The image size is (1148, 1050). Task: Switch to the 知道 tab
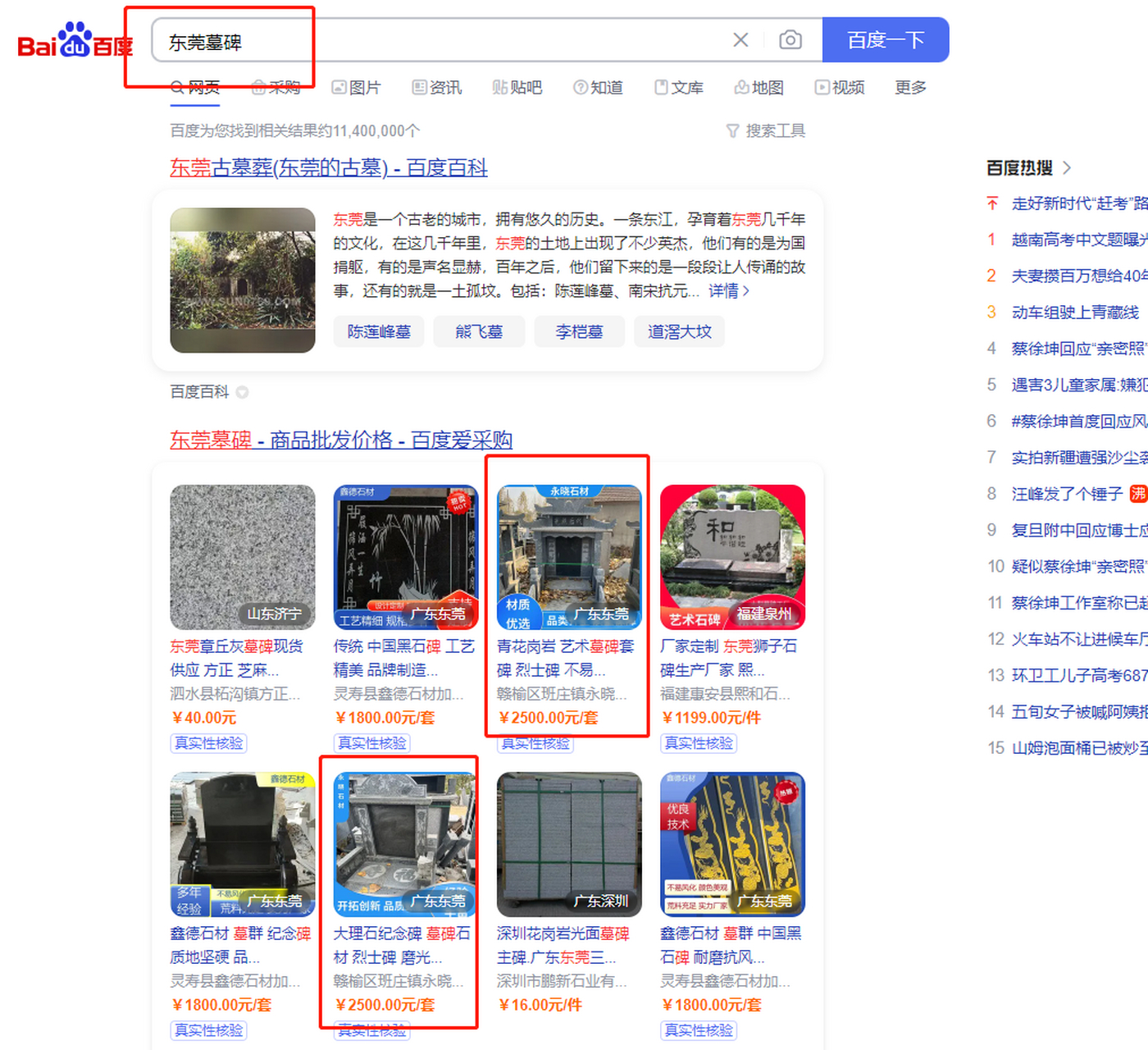click(598, 87)
